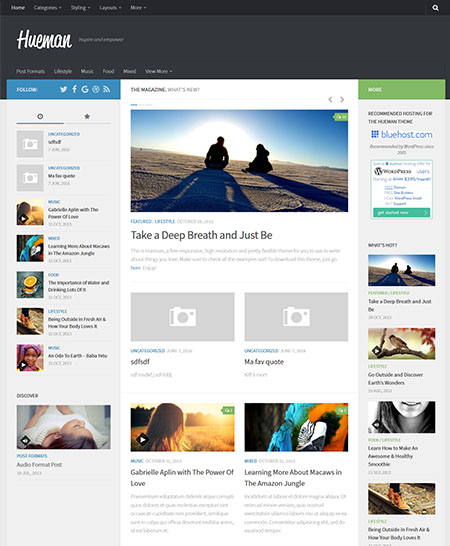Expand the Styling menu
The height and width of the screenshot is (546, 450).
click(80, 7)
